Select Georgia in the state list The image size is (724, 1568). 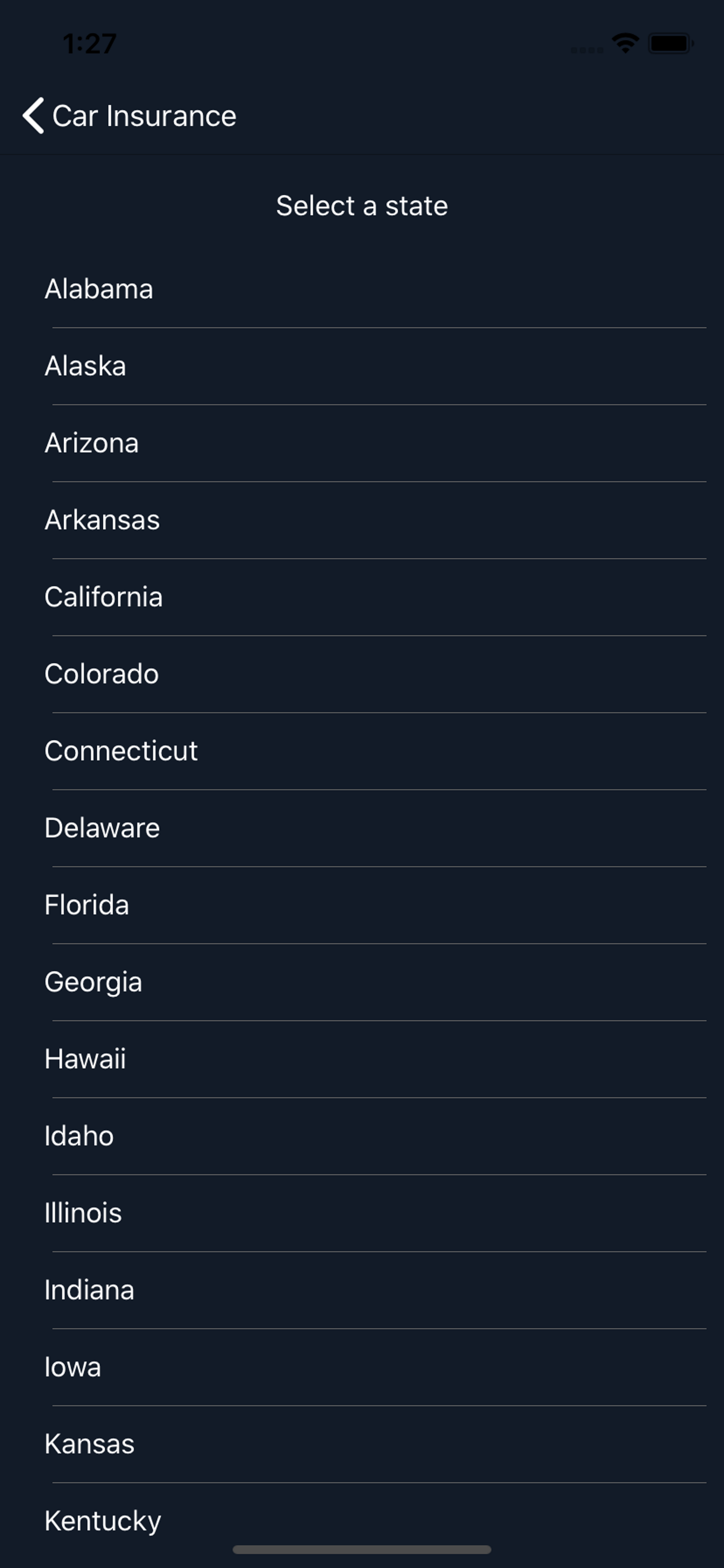point(94,982)
